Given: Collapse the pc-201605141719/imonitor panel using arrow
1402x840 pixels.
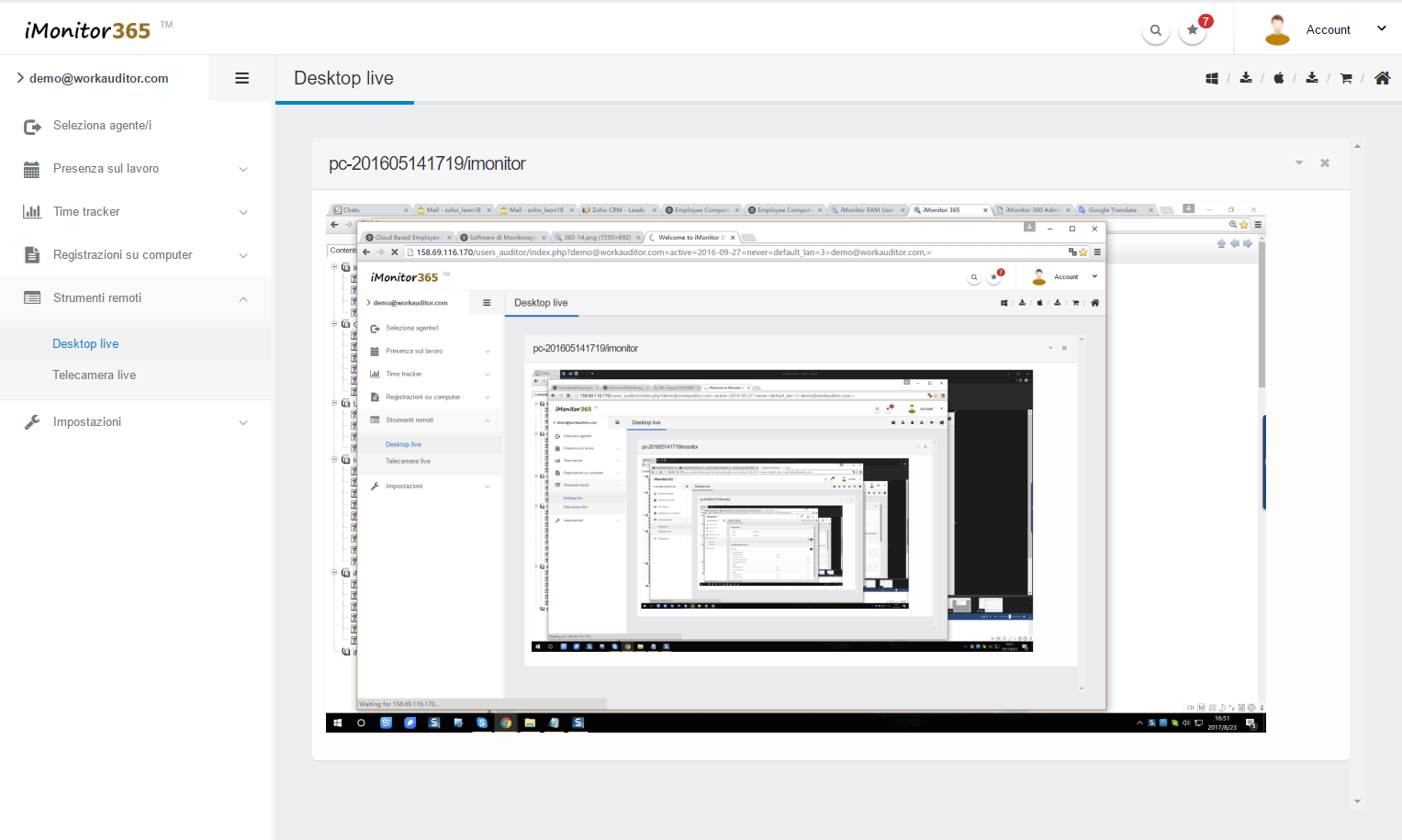Looking at the screenshot, I should 1299,163.
